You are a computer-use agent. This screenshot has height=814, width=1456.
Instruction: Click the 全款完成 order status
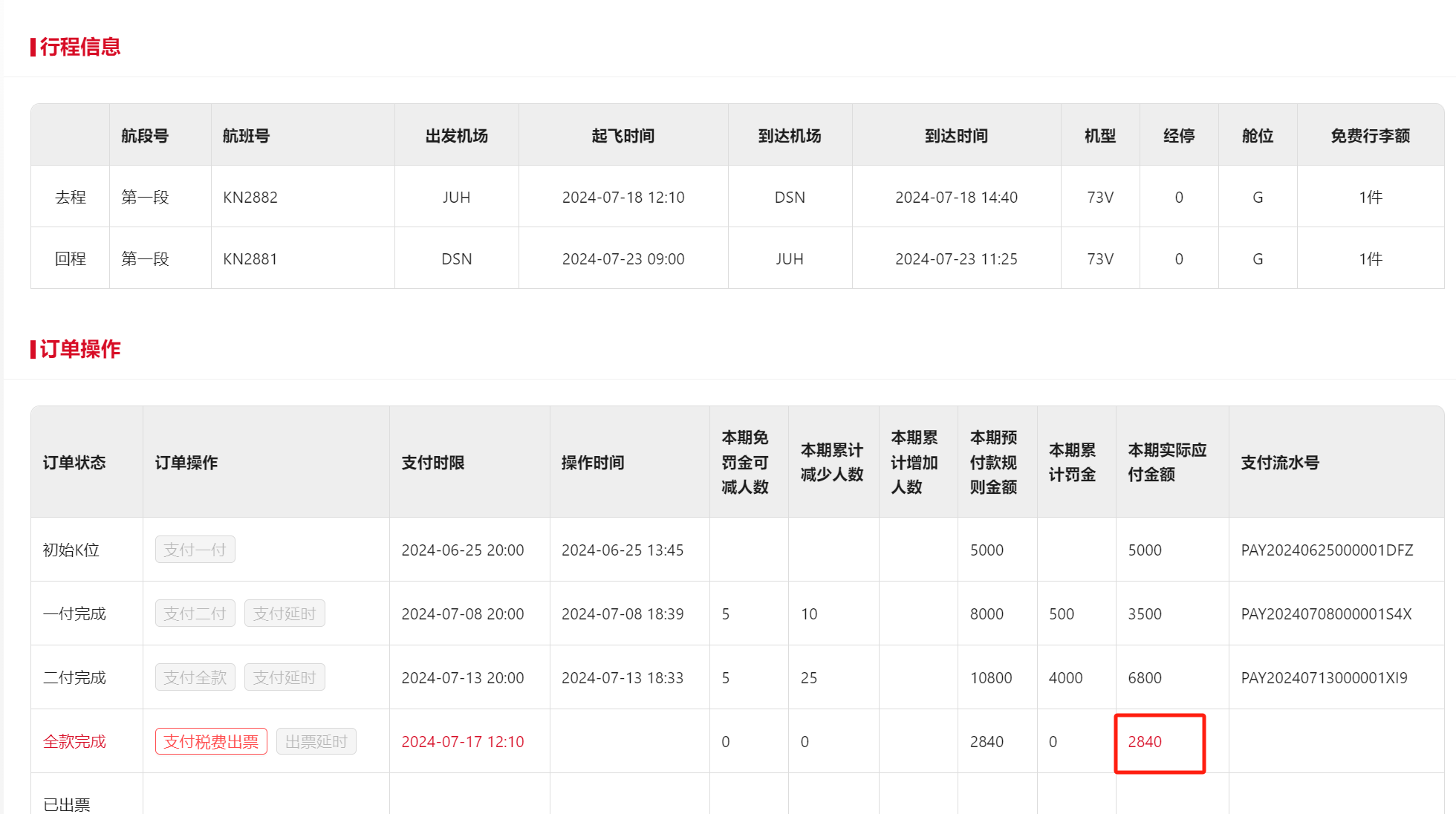(74, 742)
